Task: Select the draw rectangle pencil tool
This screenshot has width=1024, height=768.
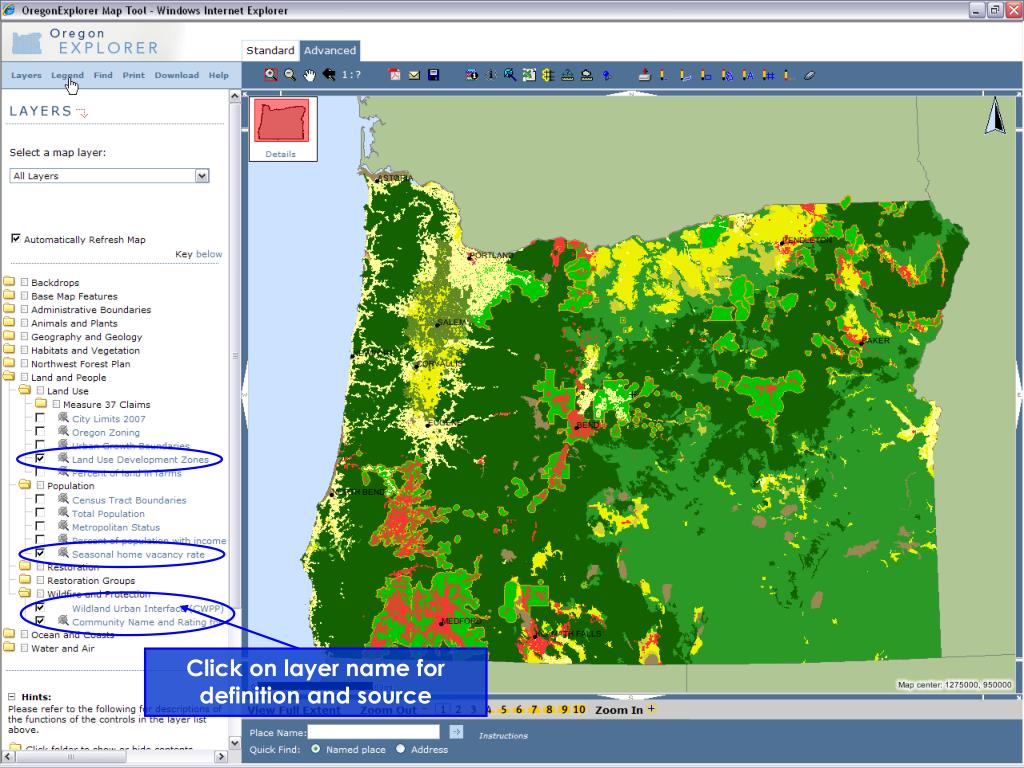Action: [x=705, y=75]
